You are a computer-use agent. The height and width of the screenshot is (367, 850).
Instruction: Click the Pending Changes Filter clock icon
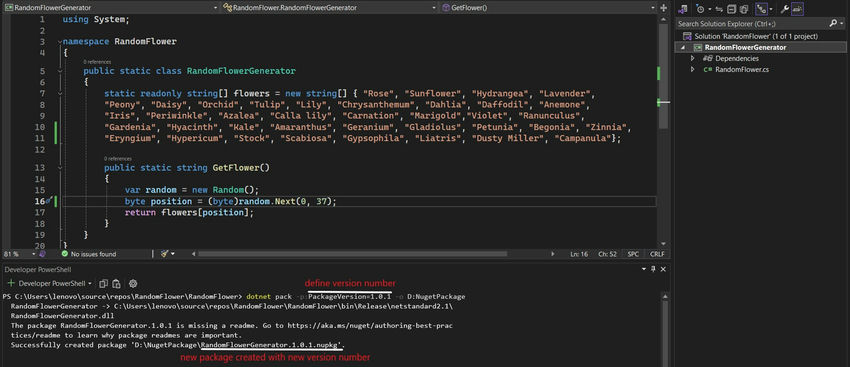click(x=700, y=9)
